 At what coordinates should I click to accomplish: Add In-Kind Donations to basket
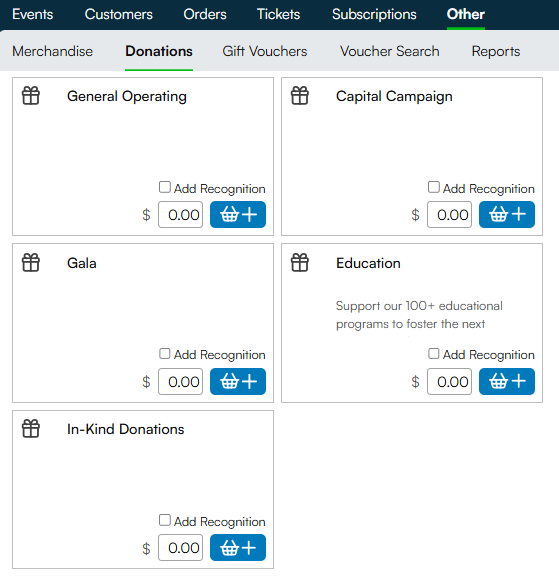pos(238,548)
